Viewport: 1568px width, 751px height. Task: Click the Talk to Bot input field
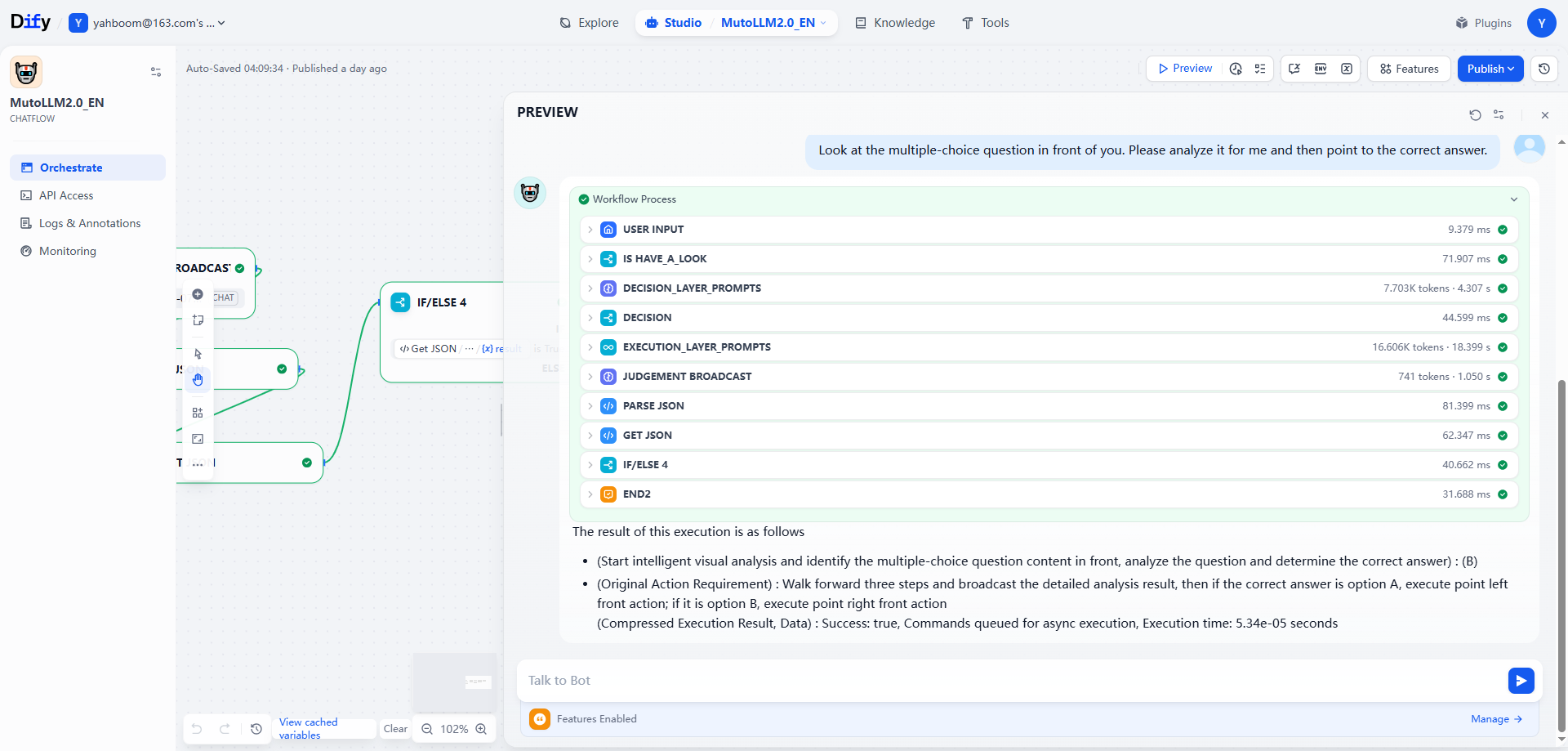[1011, 681]
